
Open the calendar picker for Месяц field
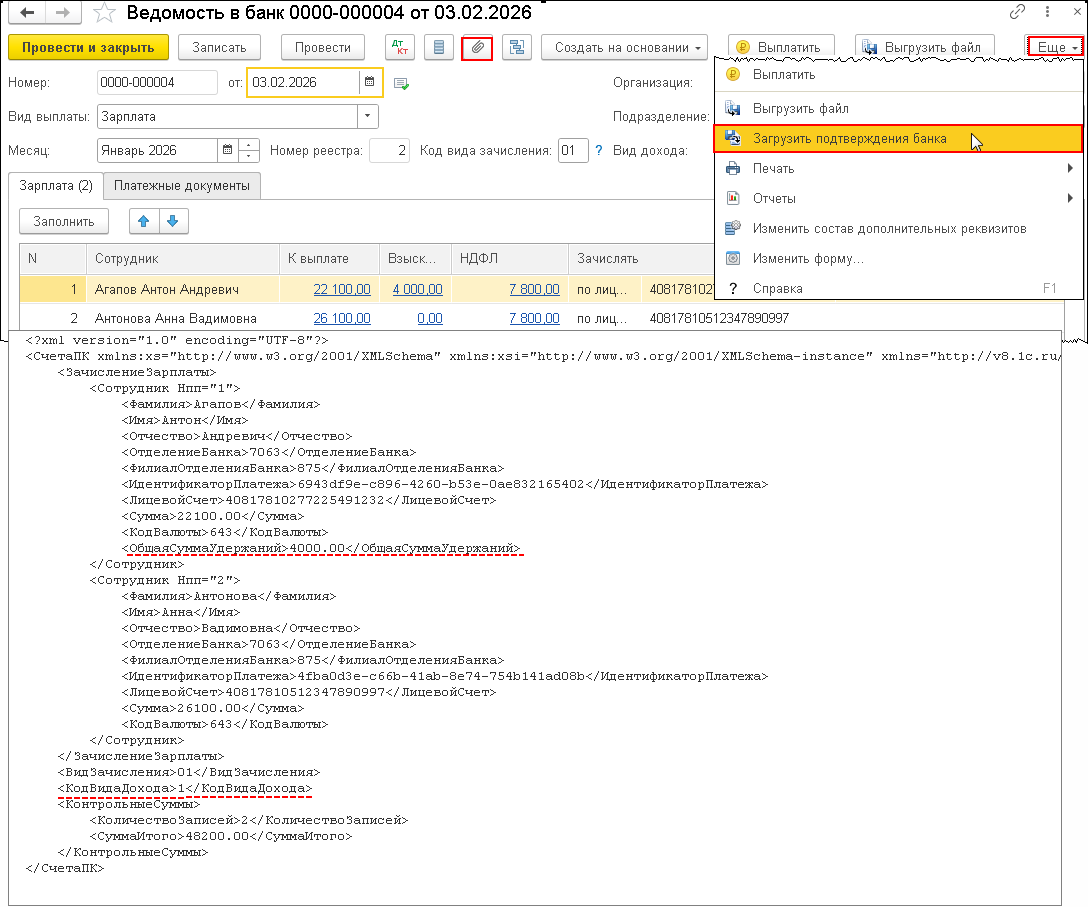tap(227, 150)
